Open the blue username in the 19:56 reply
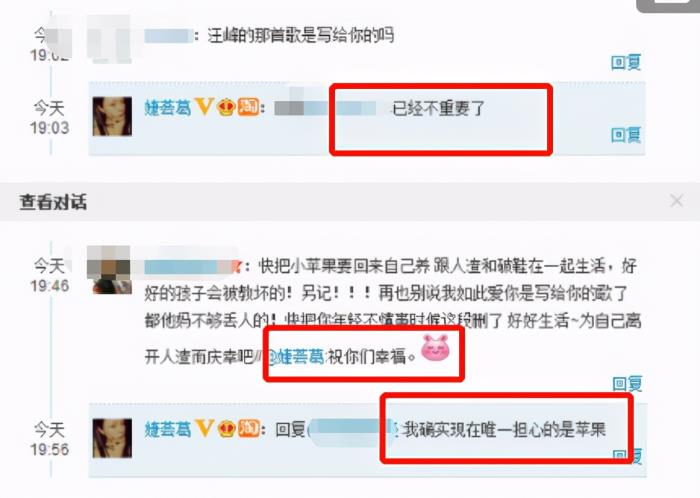 click(168, 429)
